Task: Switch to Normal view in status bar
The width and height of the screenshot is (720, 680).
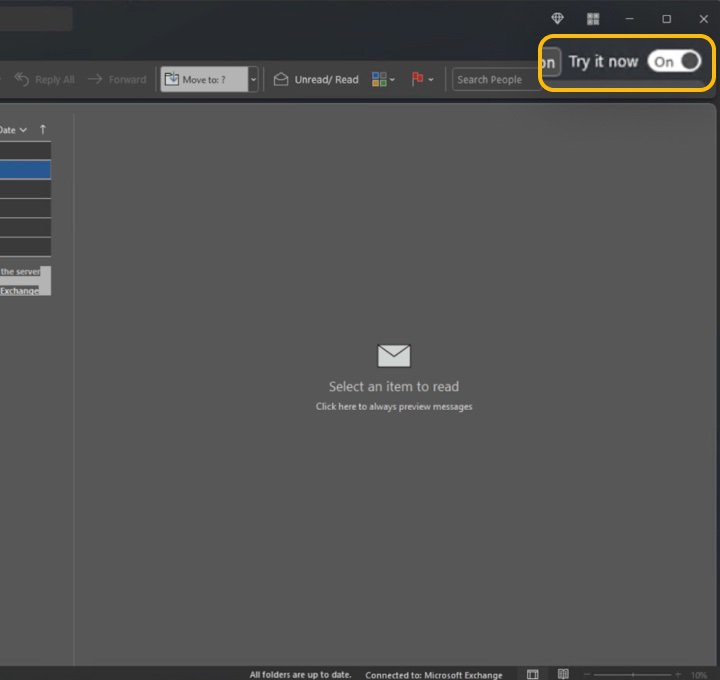Action: pyautogui.click(x=533, y=674)
